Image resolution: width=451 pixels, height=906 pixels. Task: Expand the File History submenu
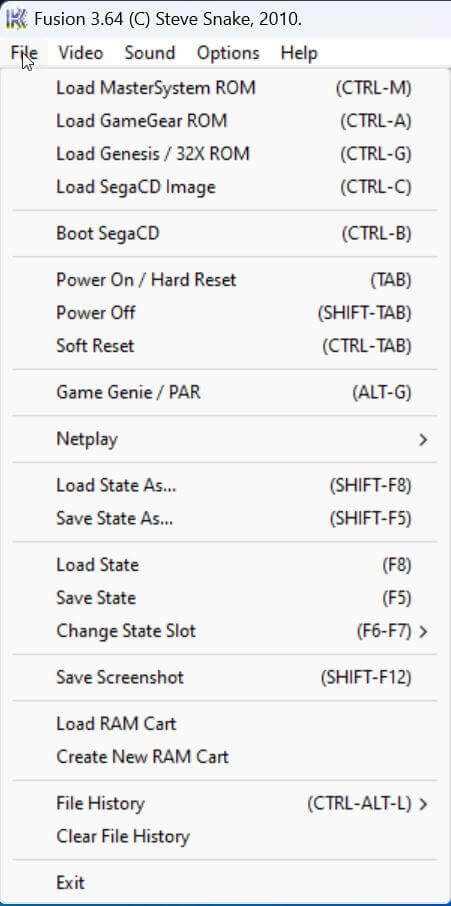[225, 804]
